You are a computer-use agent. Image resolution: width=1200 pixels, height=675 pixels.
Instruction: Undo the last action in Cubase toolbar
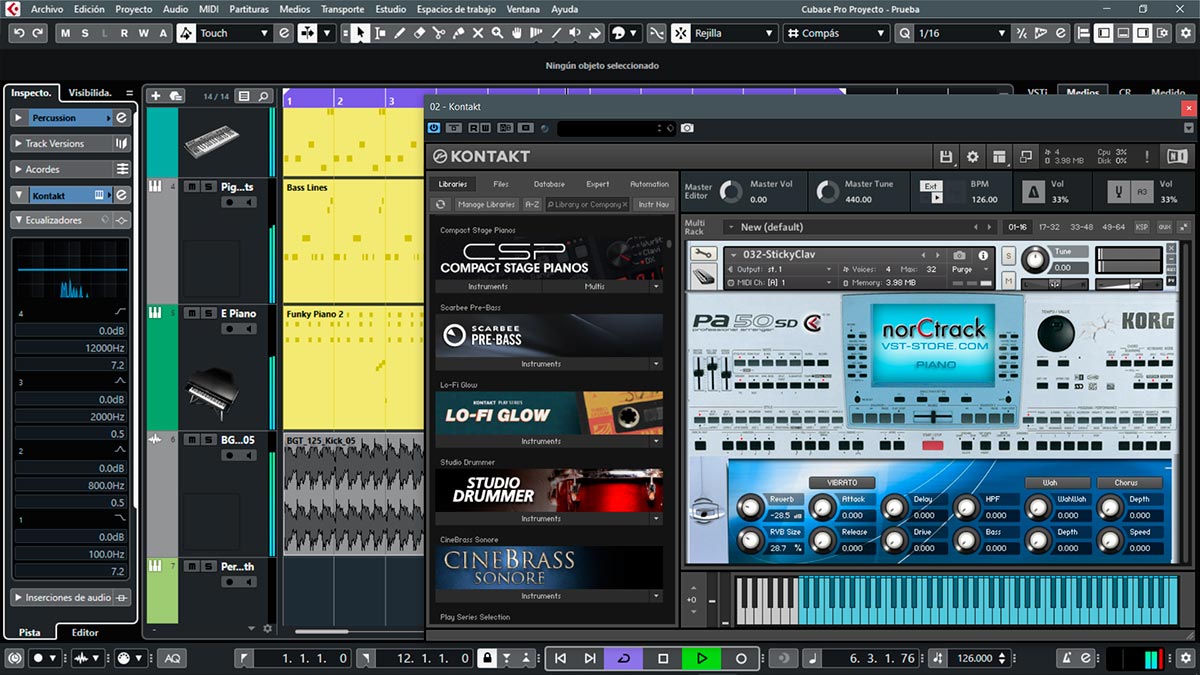coord(19,33)
